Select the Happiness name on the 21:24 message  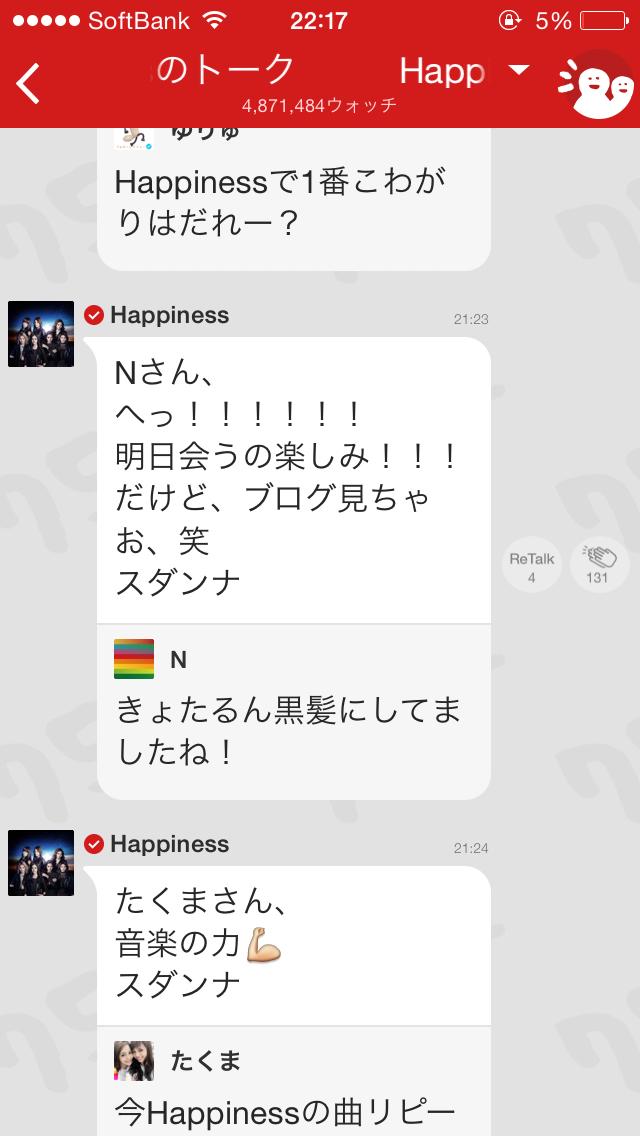[170, 844]
